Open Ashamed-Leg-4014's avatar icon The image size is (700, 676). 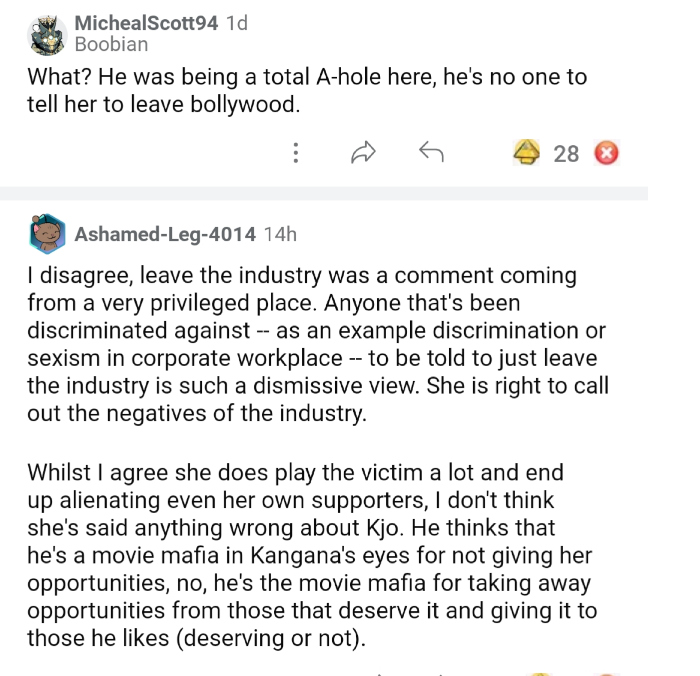click(x=46, y=234)
